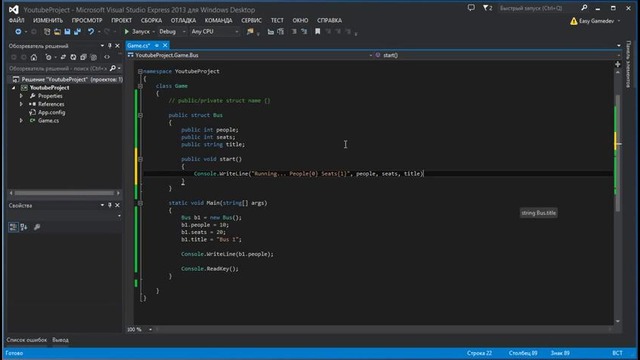Save the current file with single floppy icon
The image size is (640, 360).
click(67, 31)
